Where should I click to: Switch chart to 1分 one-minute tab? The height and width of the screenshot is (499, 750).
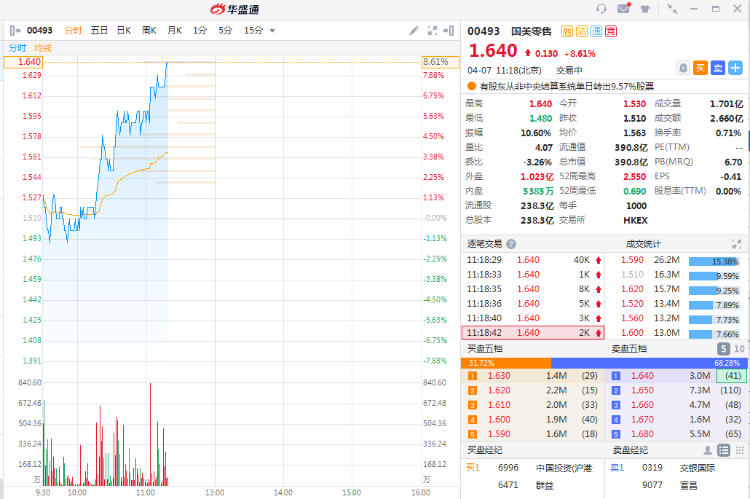(x=200, y=31)
